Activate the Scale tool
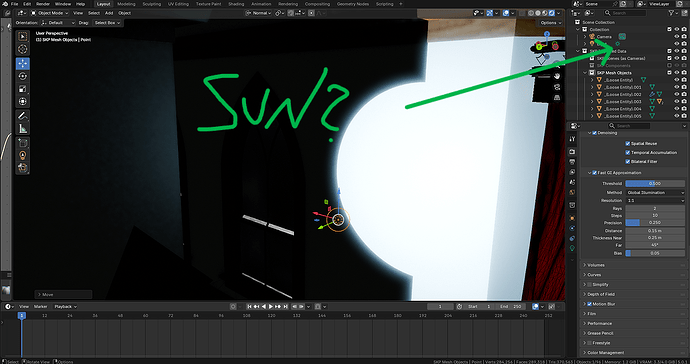This screenshot has width=690, height=364. (x=23, y=89)
